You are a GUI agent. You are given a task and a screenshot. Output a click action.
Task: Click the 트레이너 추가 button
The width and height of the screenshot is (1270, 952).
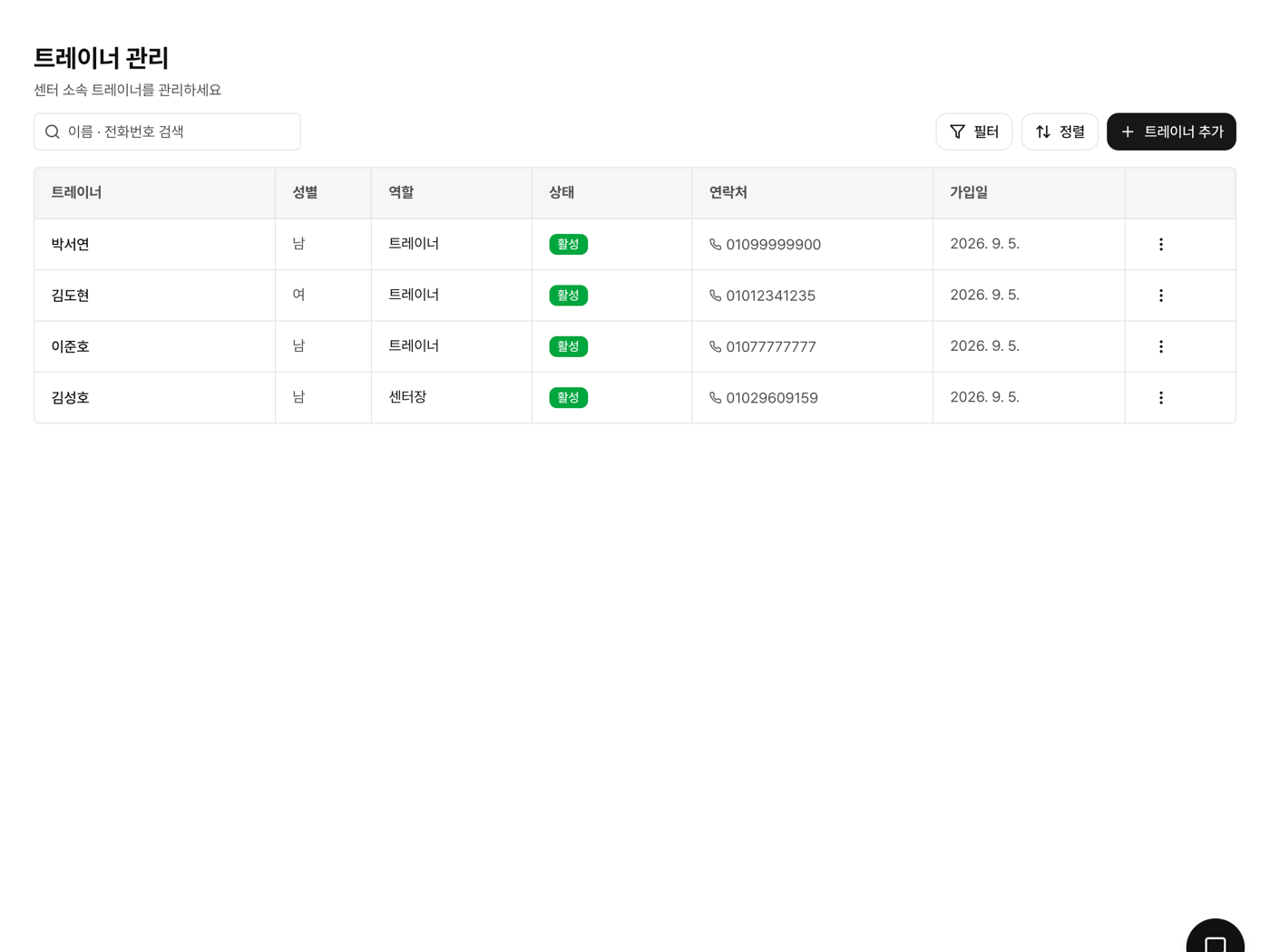(x=1171, y=131)
